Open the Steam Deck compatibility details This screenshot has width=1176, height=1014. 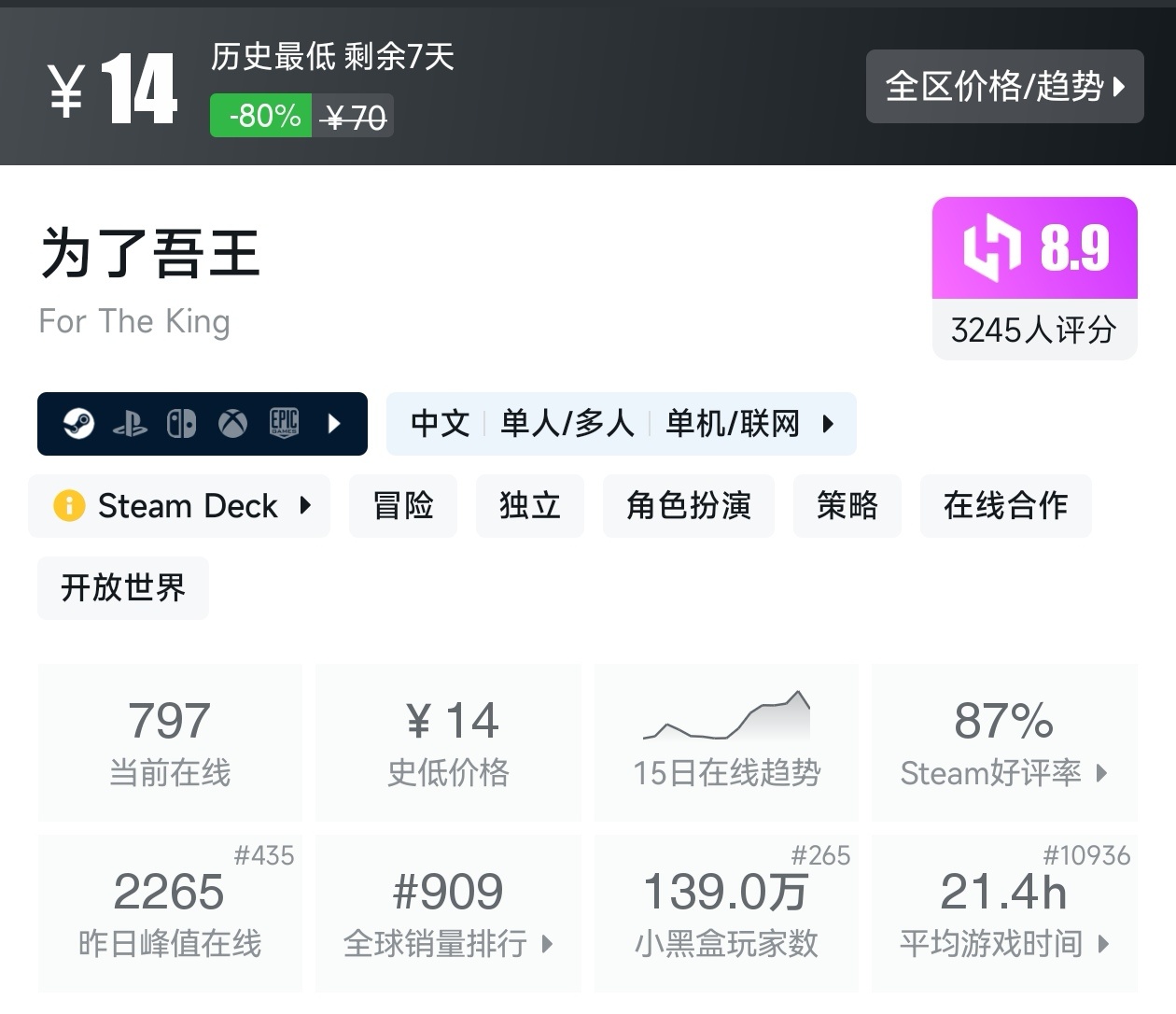coord(187,506)
